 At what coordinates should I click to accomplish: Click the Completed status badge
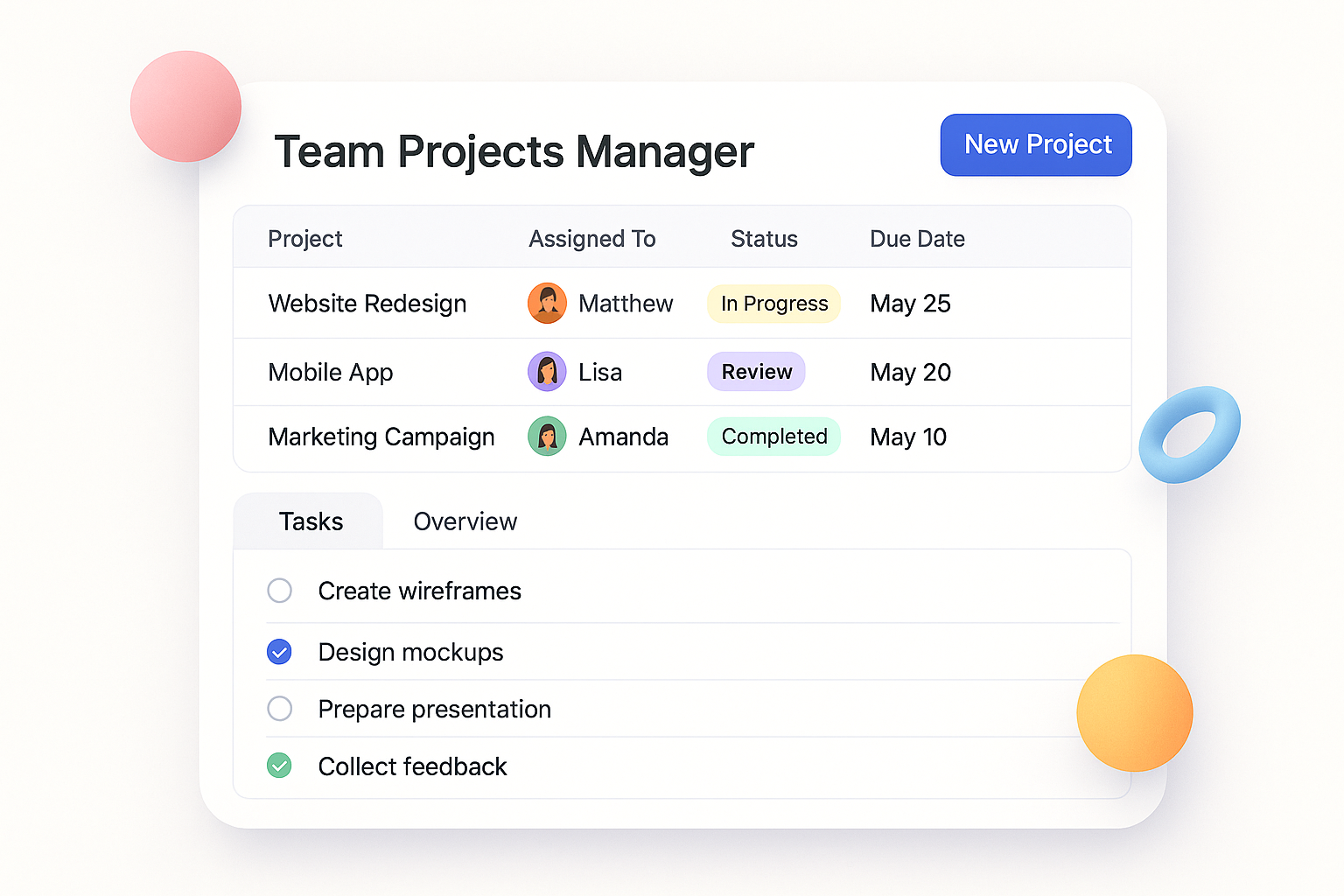point(773,437)
